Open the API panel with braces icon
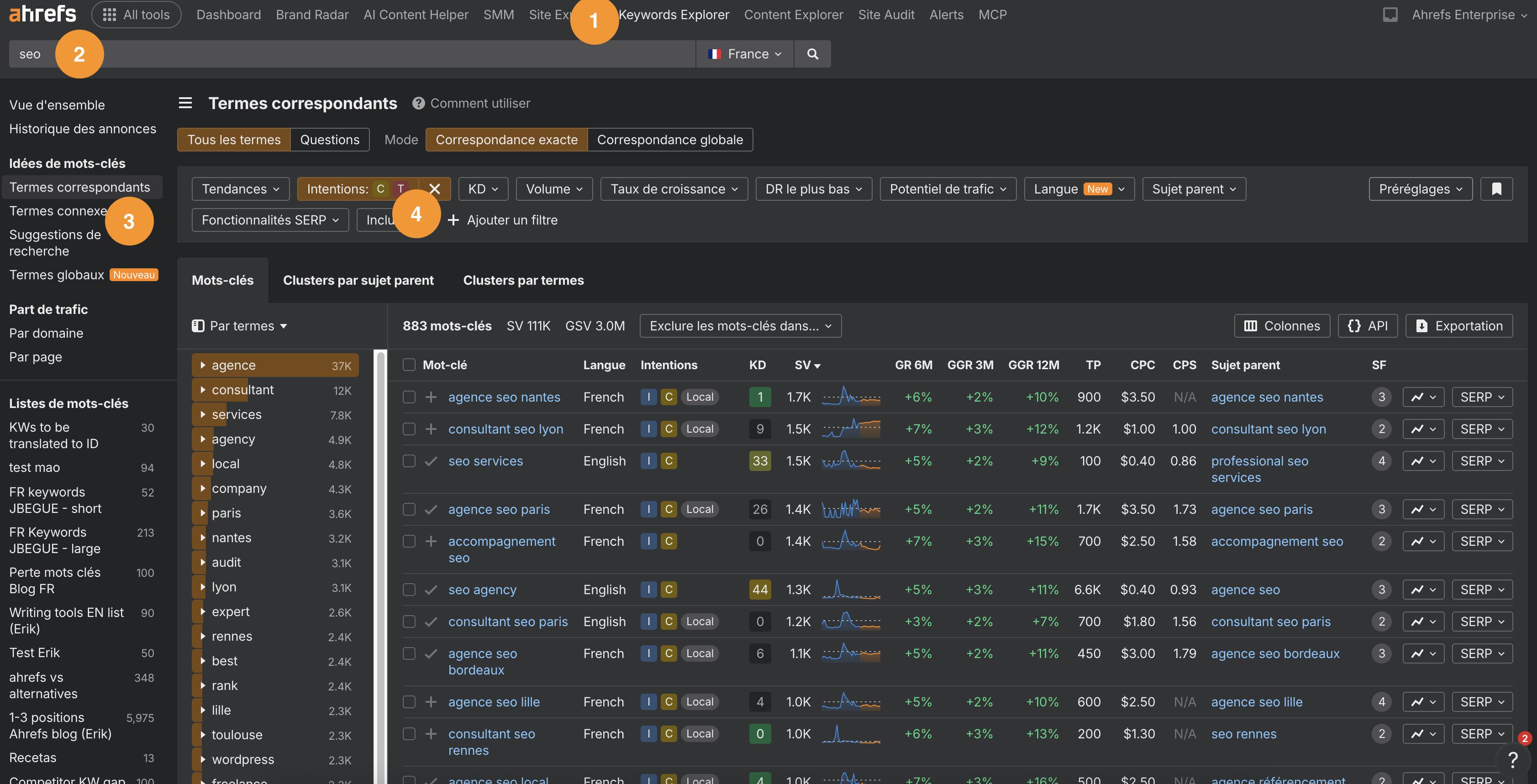 click(x=1368, y=325)
